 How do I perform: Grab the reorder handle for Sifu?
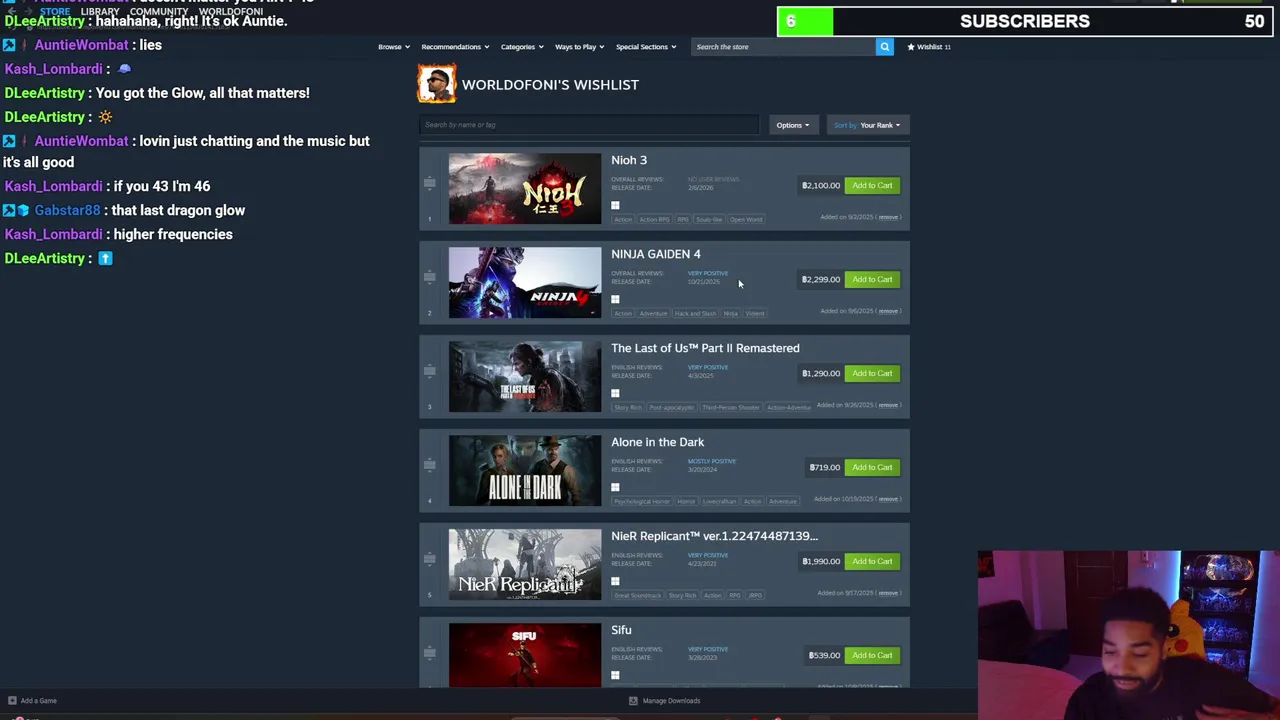(429, 653)
